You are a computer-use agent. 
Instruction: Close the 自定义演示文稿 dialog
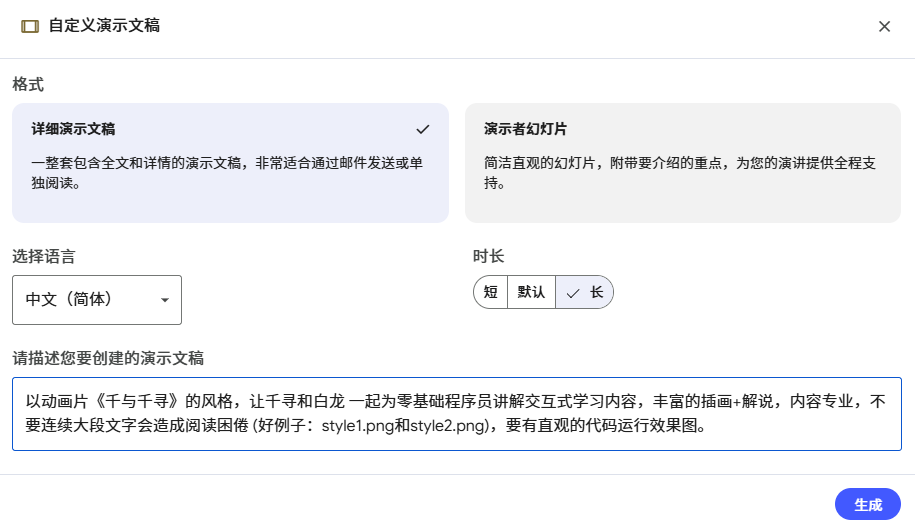(884, 27)
